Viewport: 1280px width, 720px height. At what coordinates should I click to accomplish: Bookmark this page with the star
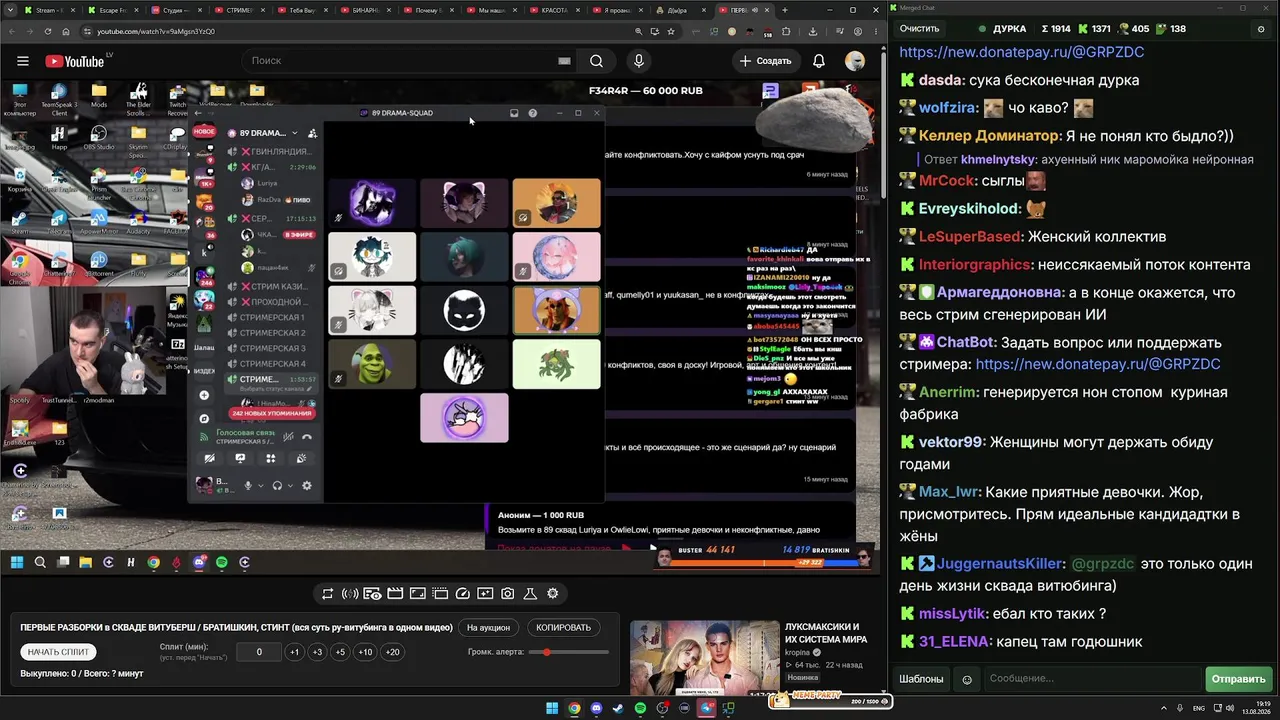pos(672,31)
